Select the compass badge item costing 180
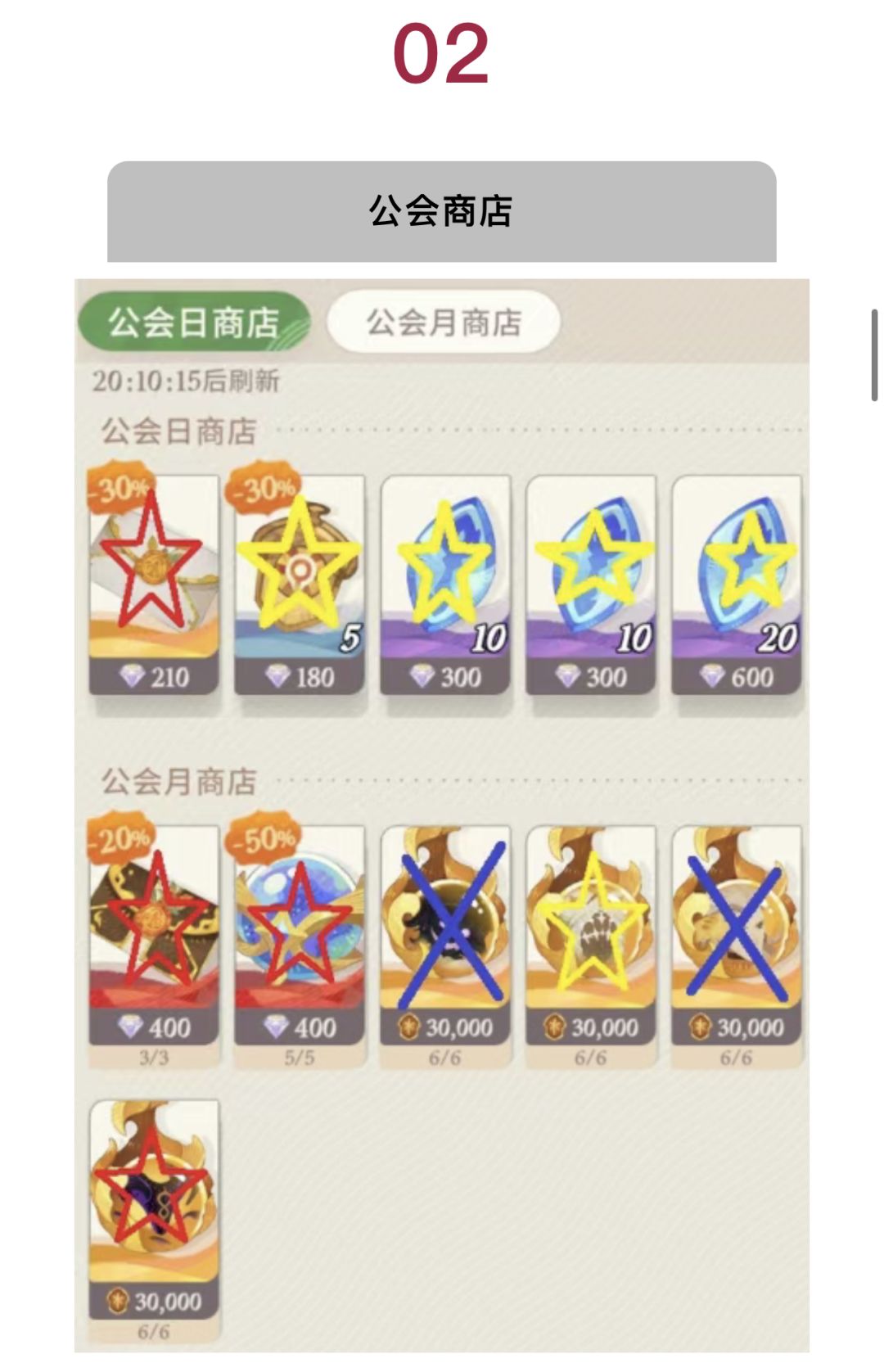Viewport: 884px width, 1372px height. (300, 584)
